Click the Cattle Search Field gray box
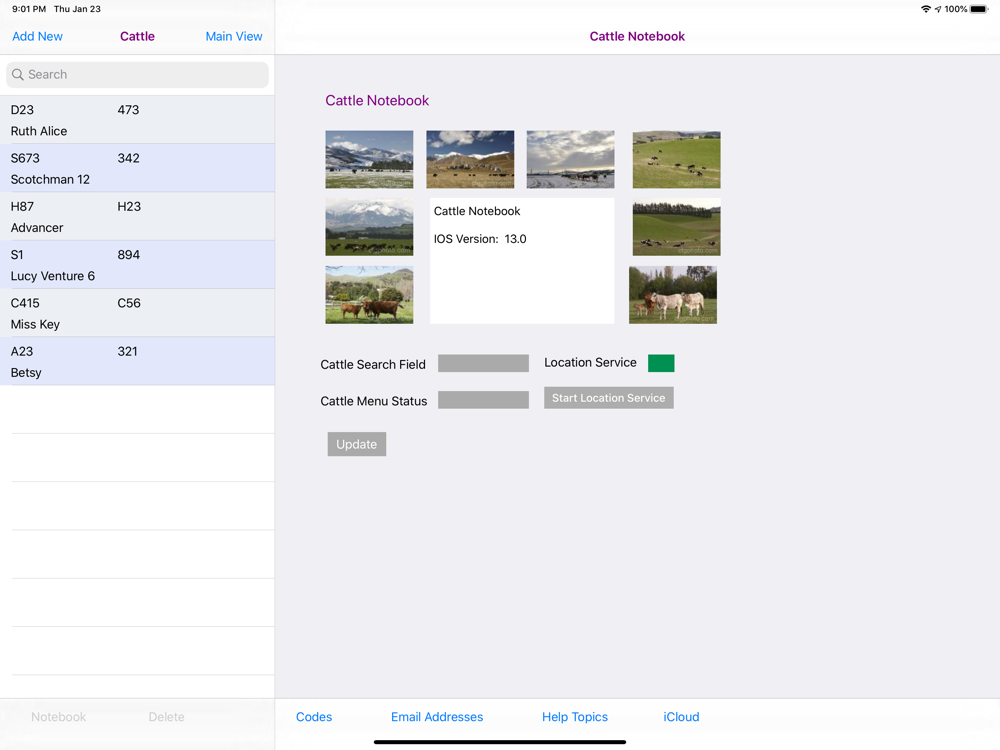1000x750 pixels. pyautogui.click(x=483, y=364)
